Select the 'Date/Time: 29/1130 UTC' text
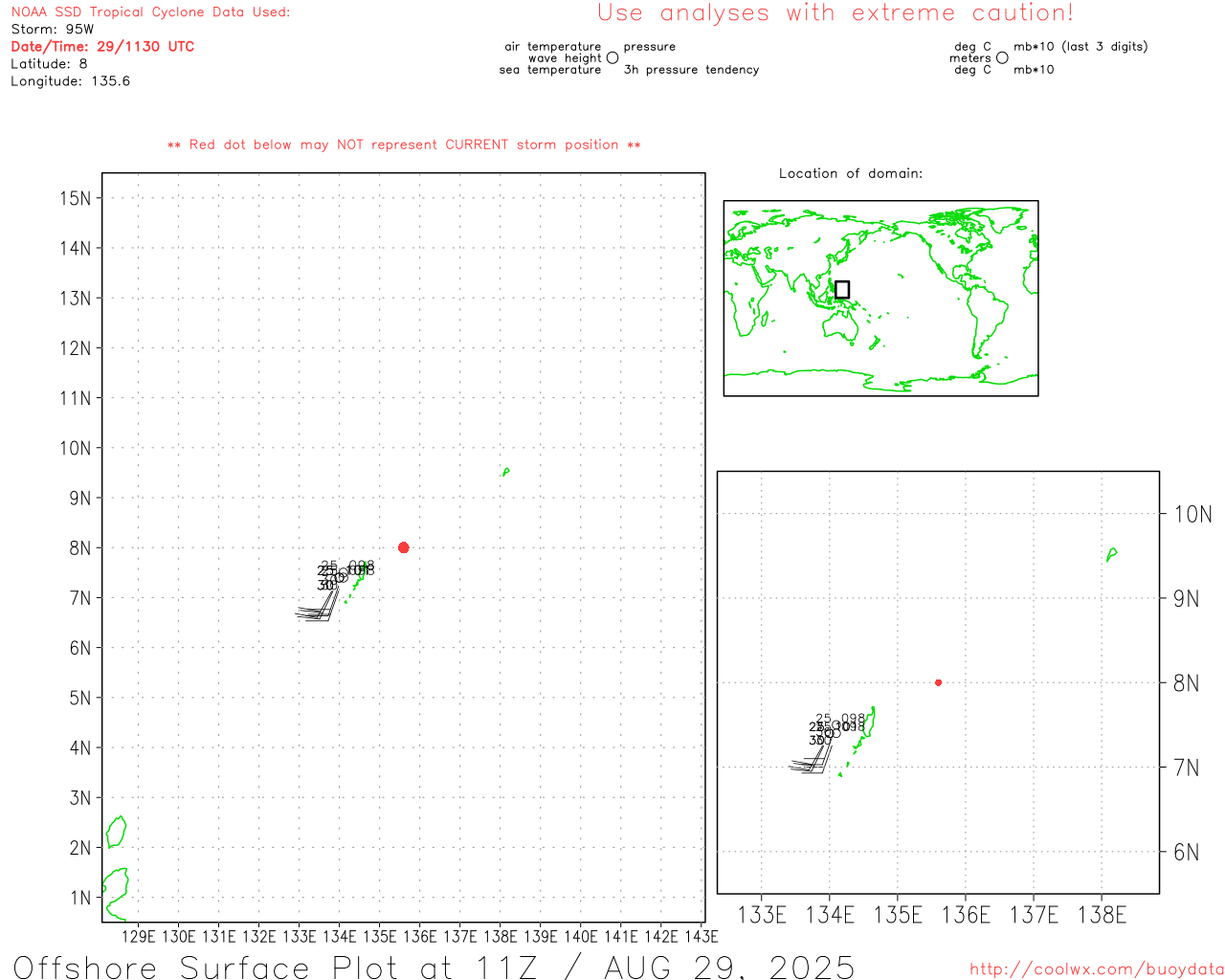1225x980 pixels. 102,47
